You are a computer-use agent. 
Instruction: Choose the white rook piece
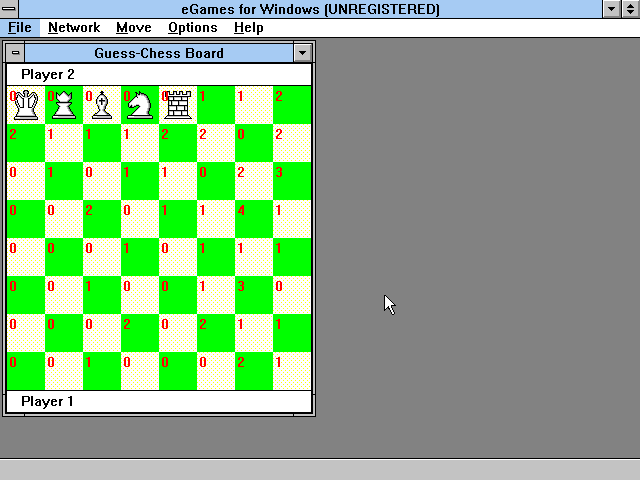point(178,104)
